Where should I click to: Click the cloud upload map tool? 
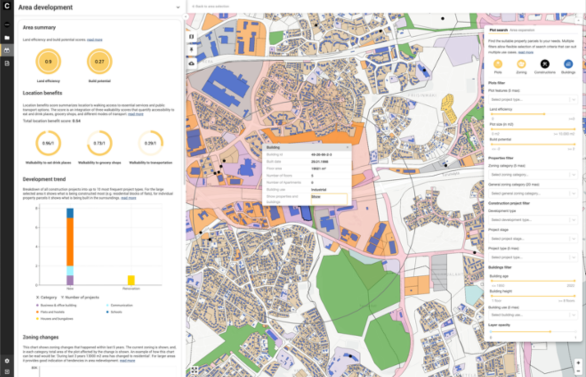tap(191, 63)
